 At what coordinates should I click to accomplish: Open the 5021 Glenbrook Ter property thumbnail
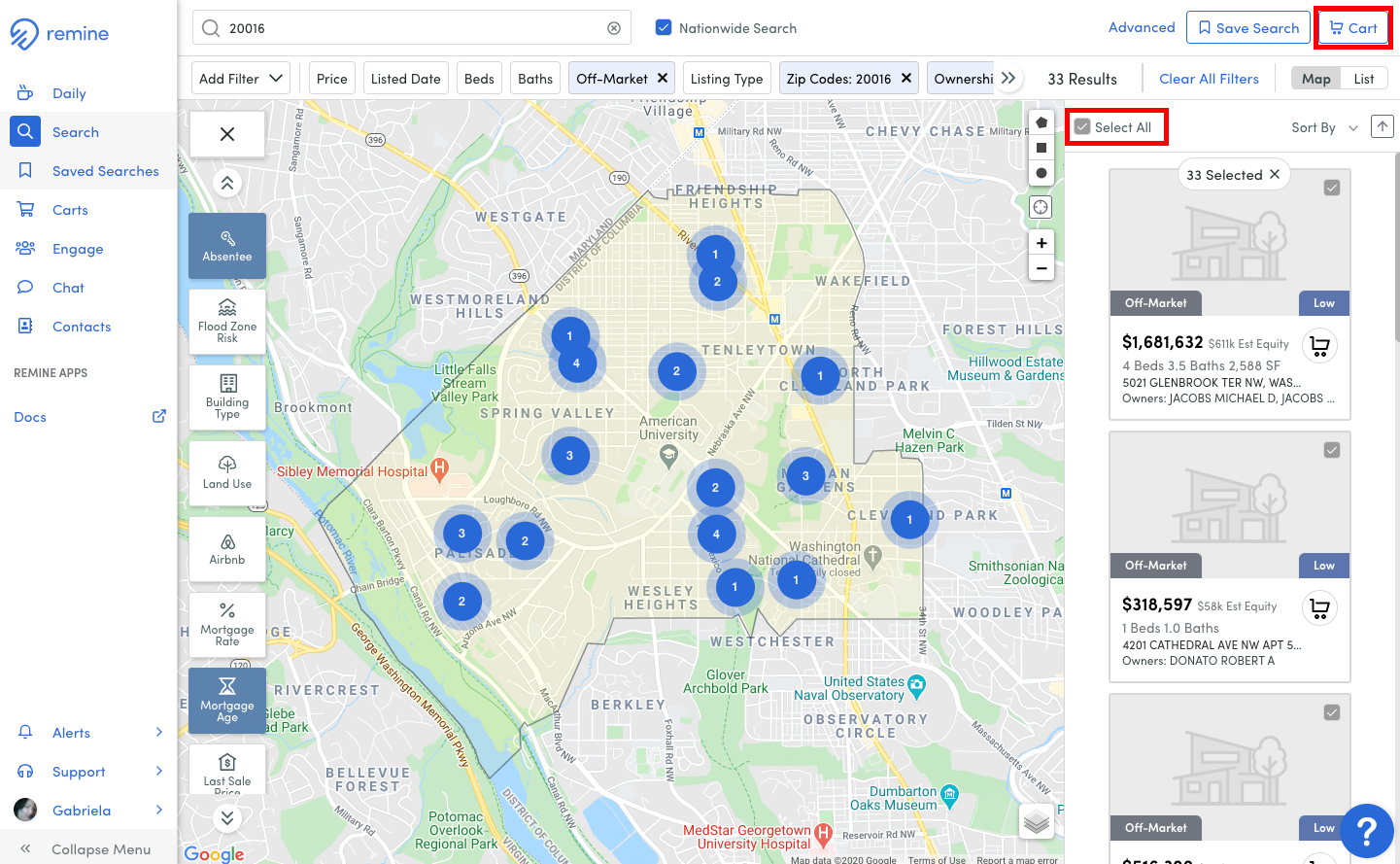click(x=1230, y=243)
